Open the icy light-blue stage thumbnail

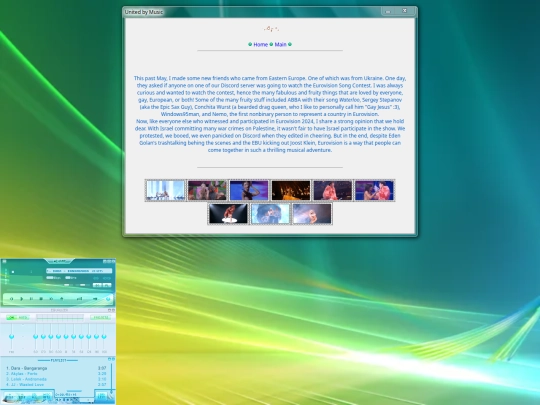pos(270,214)
